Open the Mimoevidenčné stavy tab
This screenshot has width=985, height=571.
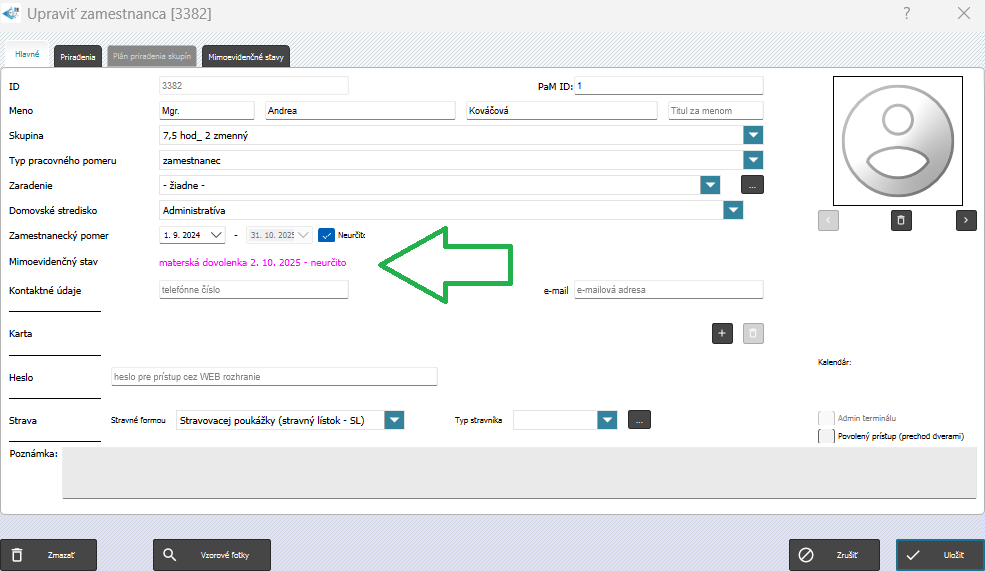pos(248,57)
